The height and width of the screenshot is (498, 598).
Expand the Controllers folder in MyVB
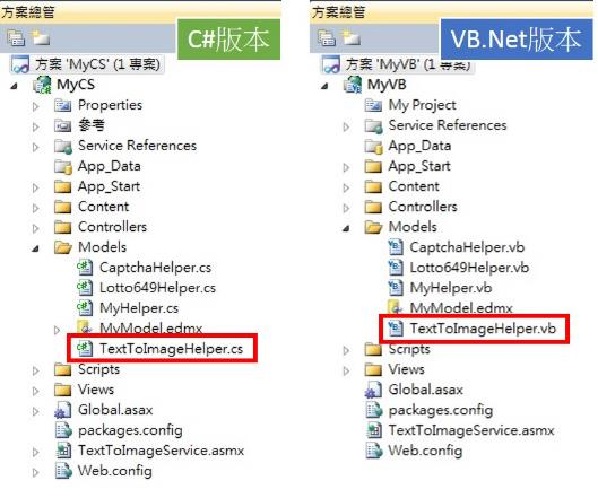click(x=346, y=208)
